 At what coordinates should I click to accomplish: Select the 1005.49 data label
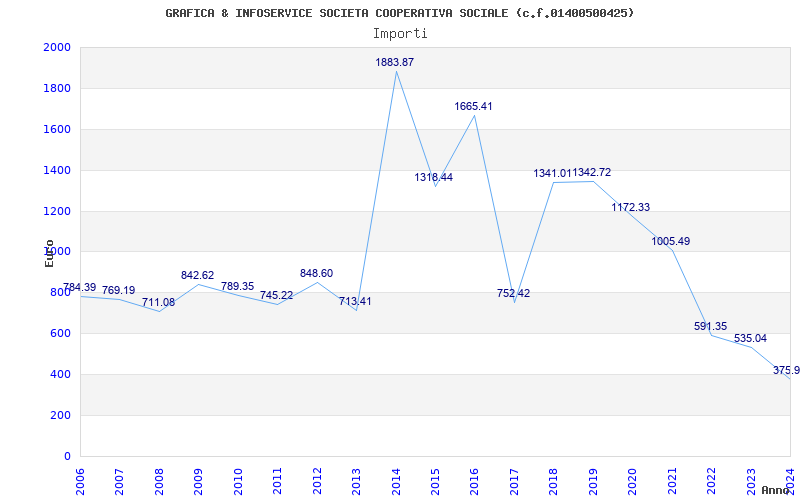pyautogui.click(x=671, y=241)
